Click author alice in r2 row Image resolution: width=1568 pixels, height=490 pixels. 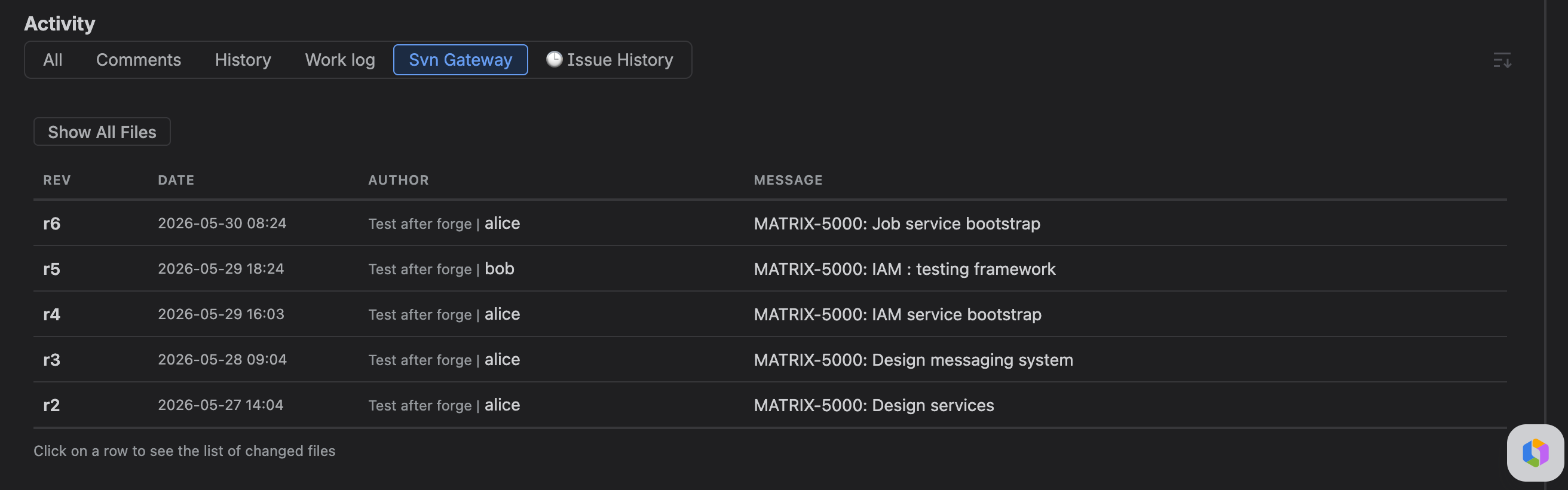(x=502, y=405)
